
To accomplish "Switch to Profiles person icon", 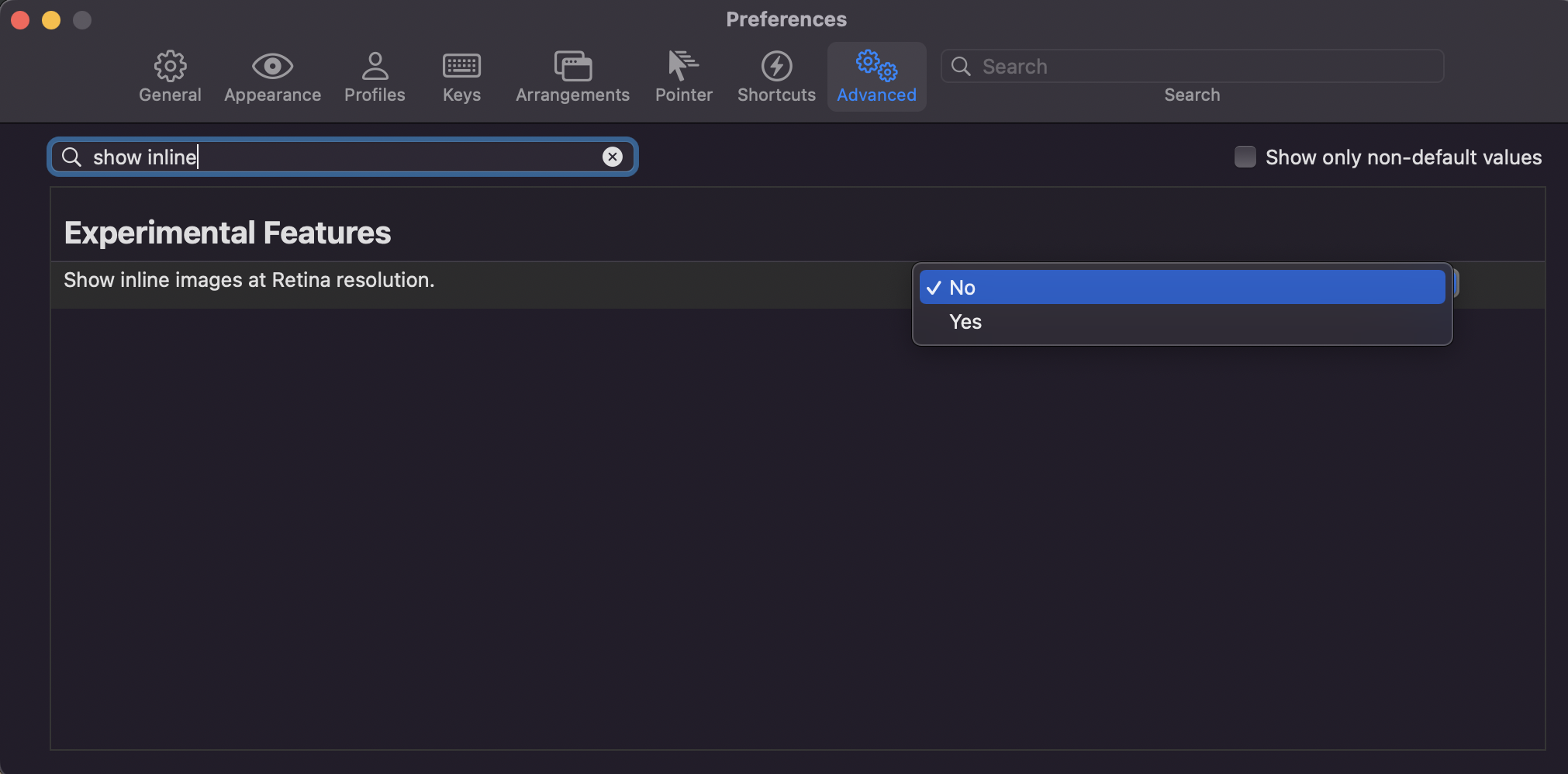I will click(375, 67).
